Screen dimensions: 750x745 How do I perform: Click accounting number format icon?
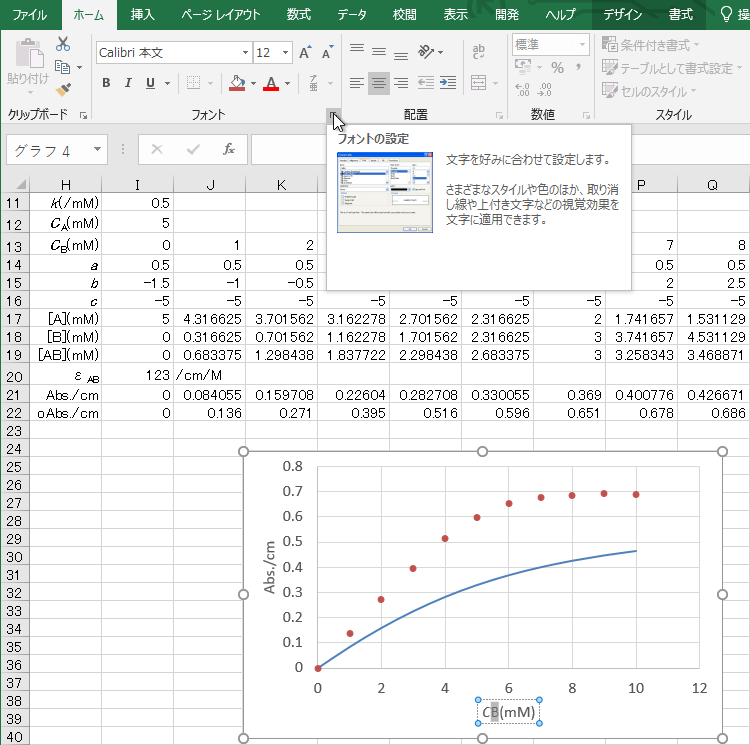523,66
